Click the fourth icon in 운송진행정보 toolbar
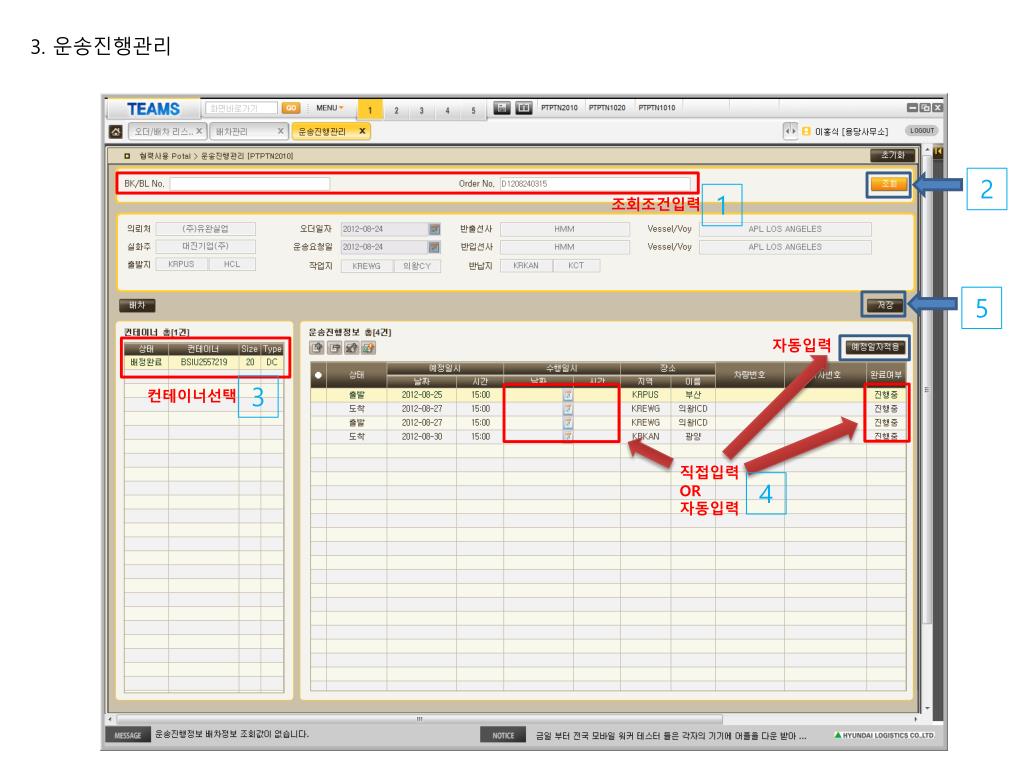 [368, 348]
